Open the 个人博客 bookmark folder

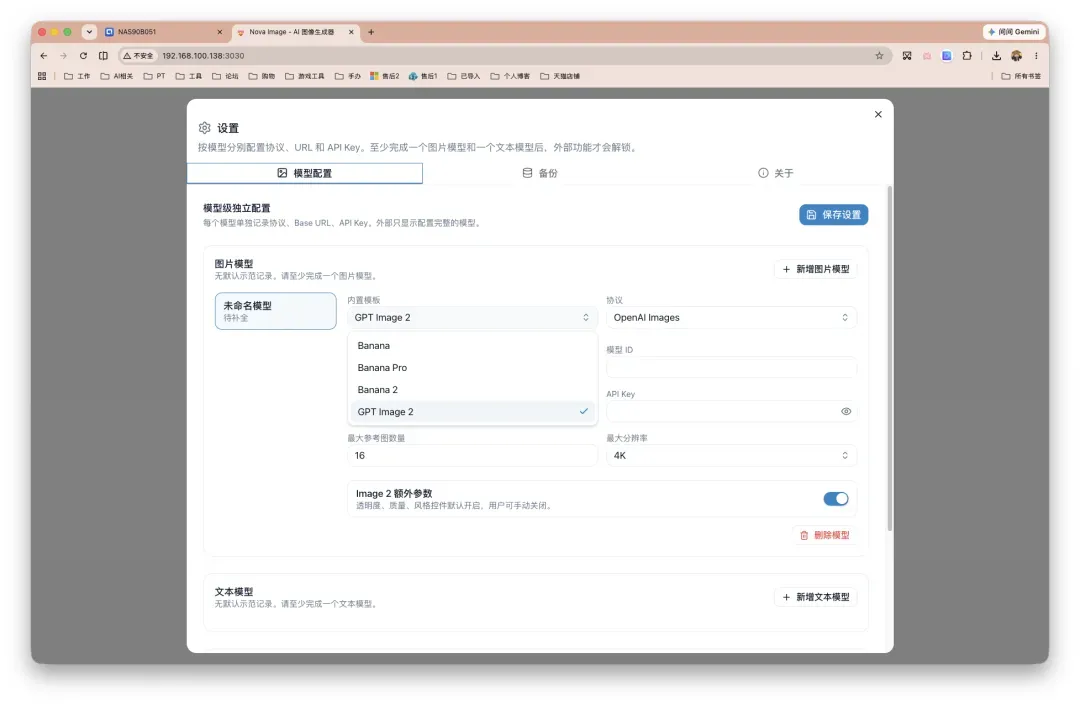[x=510, y=76]
